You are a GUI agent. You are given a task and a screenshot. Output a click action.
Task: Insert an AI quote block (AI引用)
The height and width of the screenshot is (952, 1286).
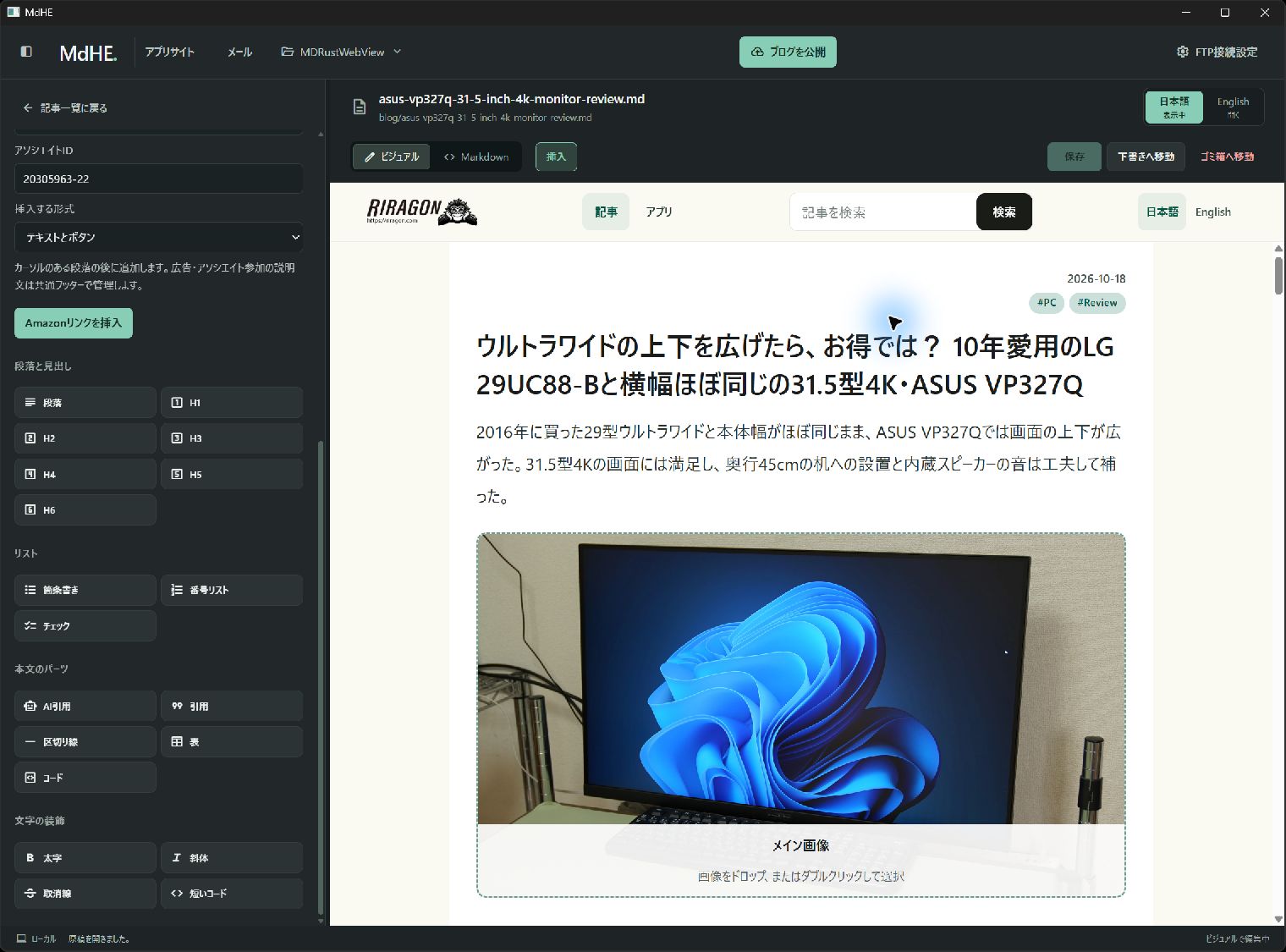coord(85,706)
